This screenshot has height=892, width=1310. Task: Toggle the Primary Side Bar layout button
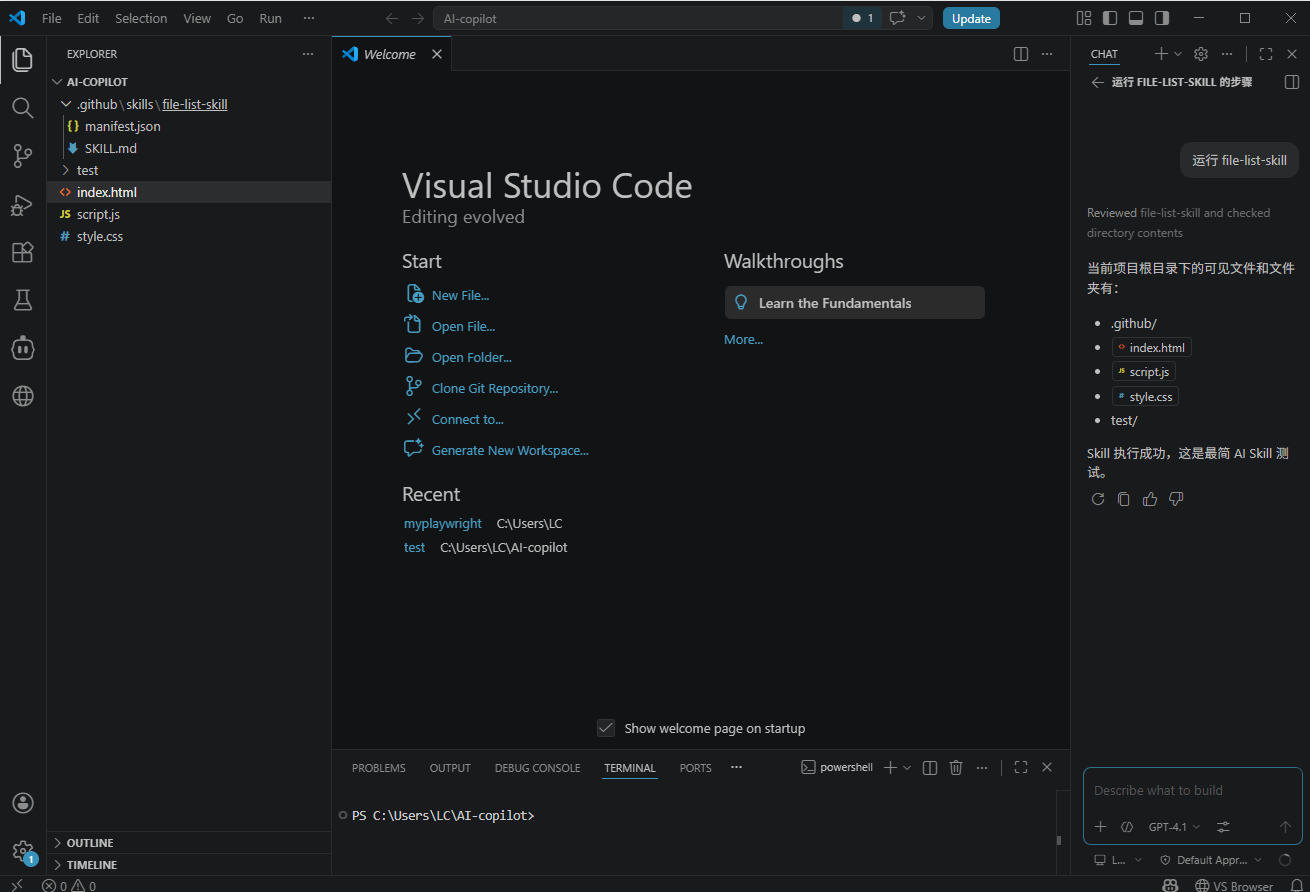[x=1110, y=18]
